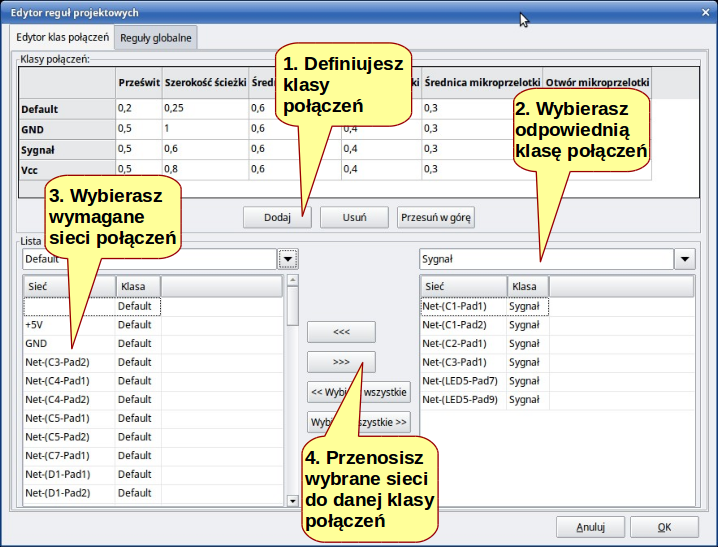Click the Szerokość ścieżki column header

click(205, 83)
